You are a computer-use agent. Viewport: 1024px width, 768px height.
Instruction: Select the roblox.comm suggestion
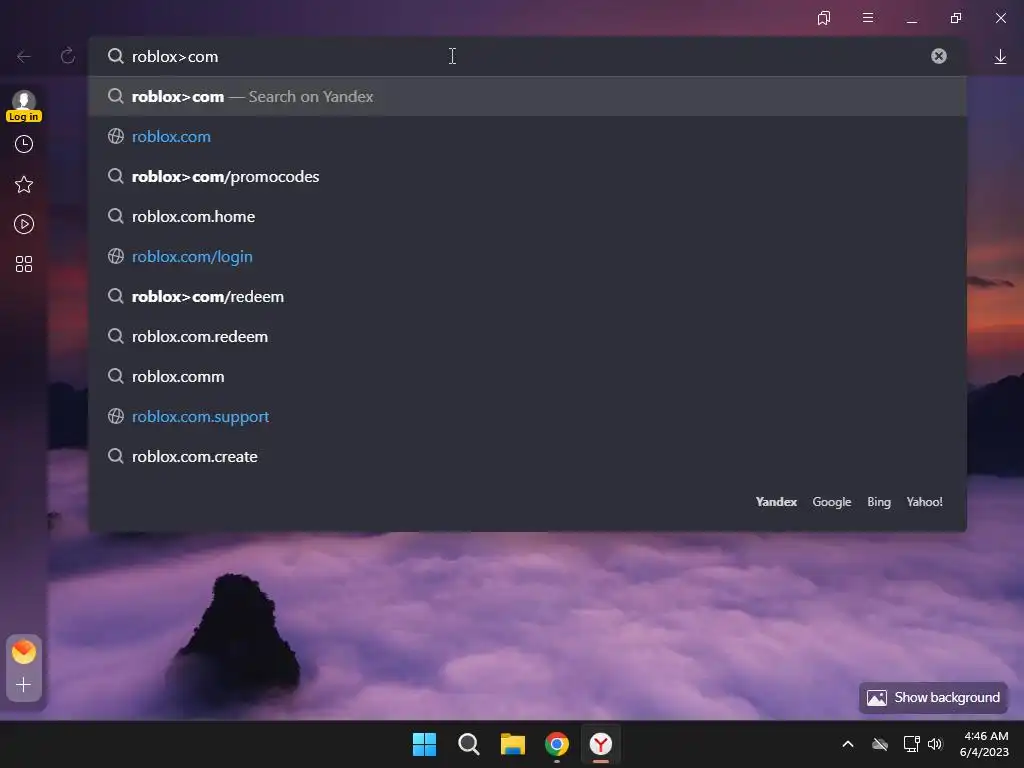[x=528, y=376]
